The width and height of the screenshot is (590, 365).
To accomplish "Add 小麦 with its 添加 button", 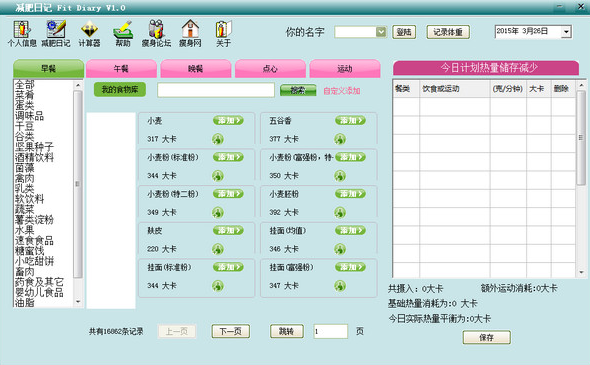I will click(228, 120).
